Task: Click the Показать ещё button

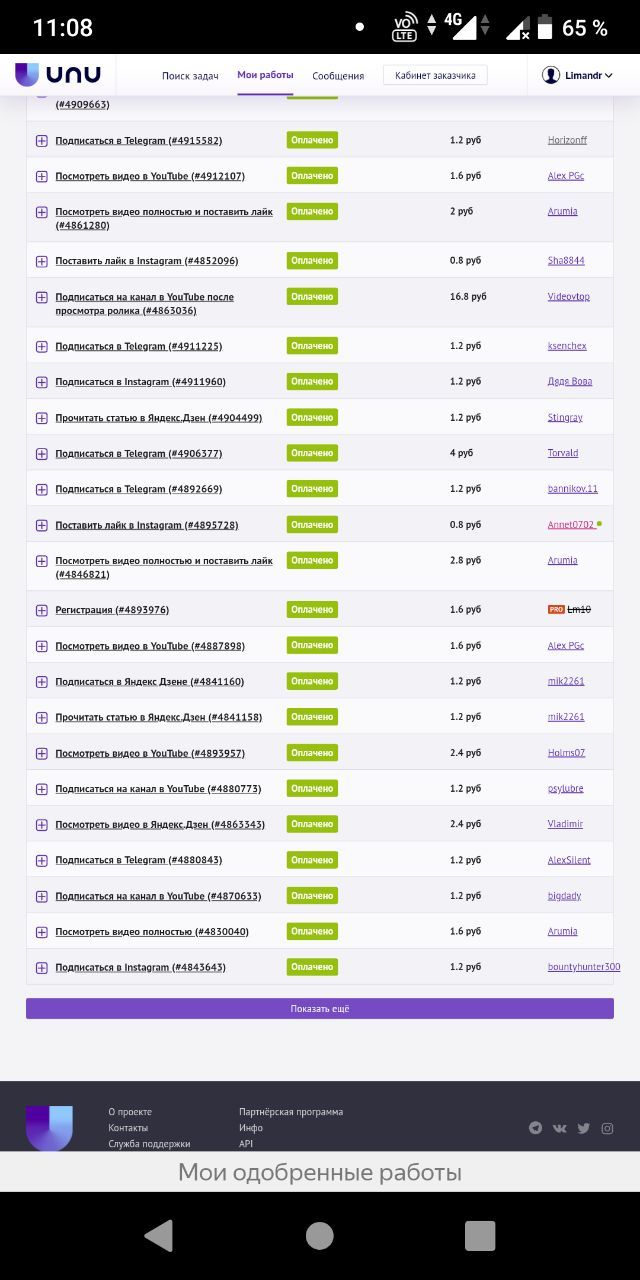Action: pyautogui.click(x=320, y=1008)
